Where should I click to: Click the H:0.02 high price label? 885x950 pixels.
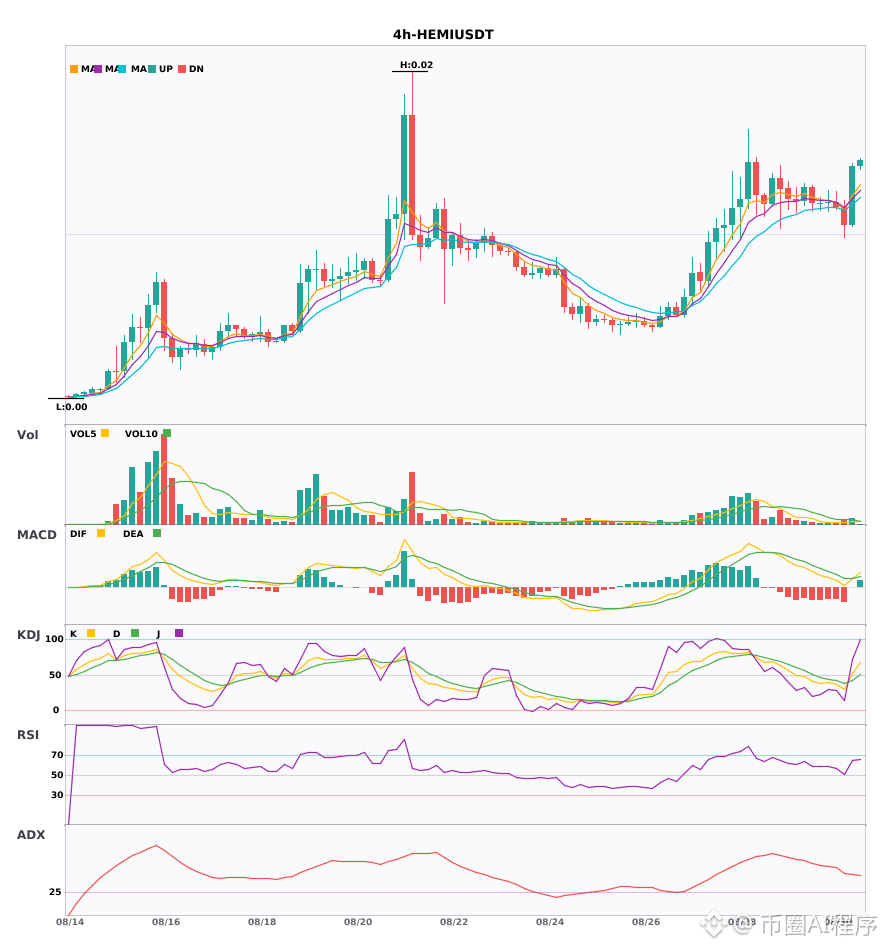pos(416,65)
